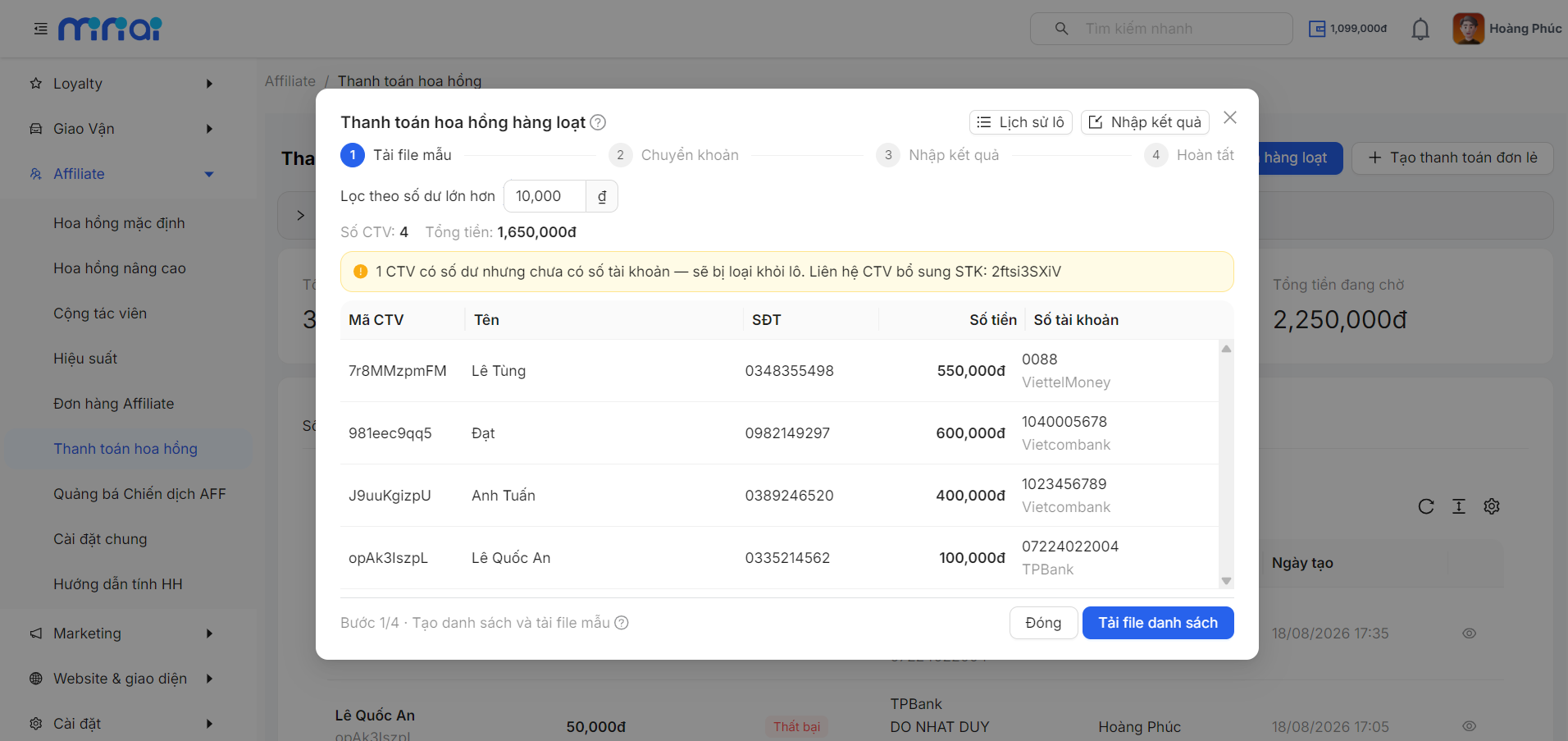This screenshot has width=1568, height=741.
Task: Go to Đơn hàng Affiliate
Action: coord(114,404)
